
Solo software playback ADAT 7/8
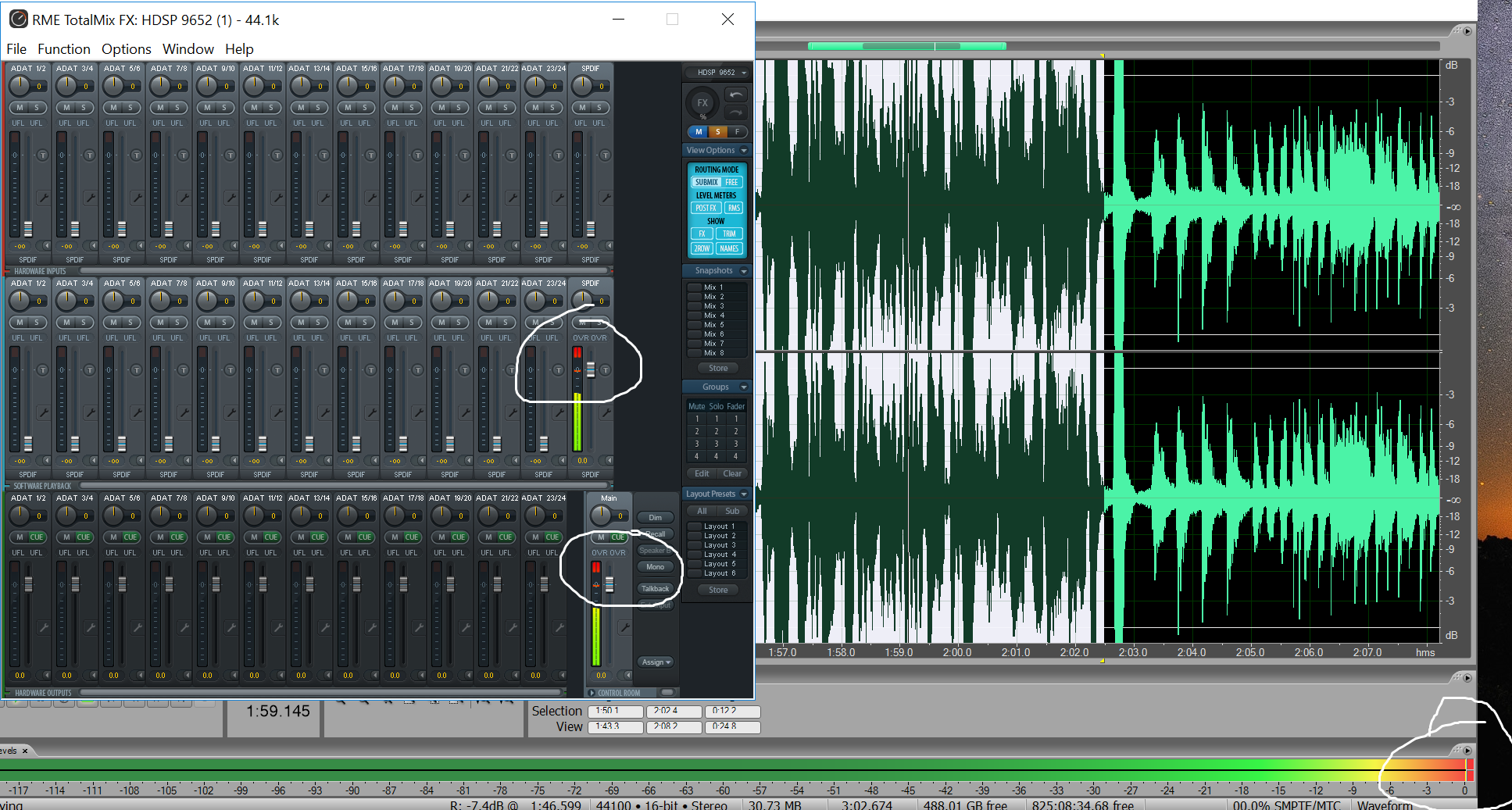[177, 323]
